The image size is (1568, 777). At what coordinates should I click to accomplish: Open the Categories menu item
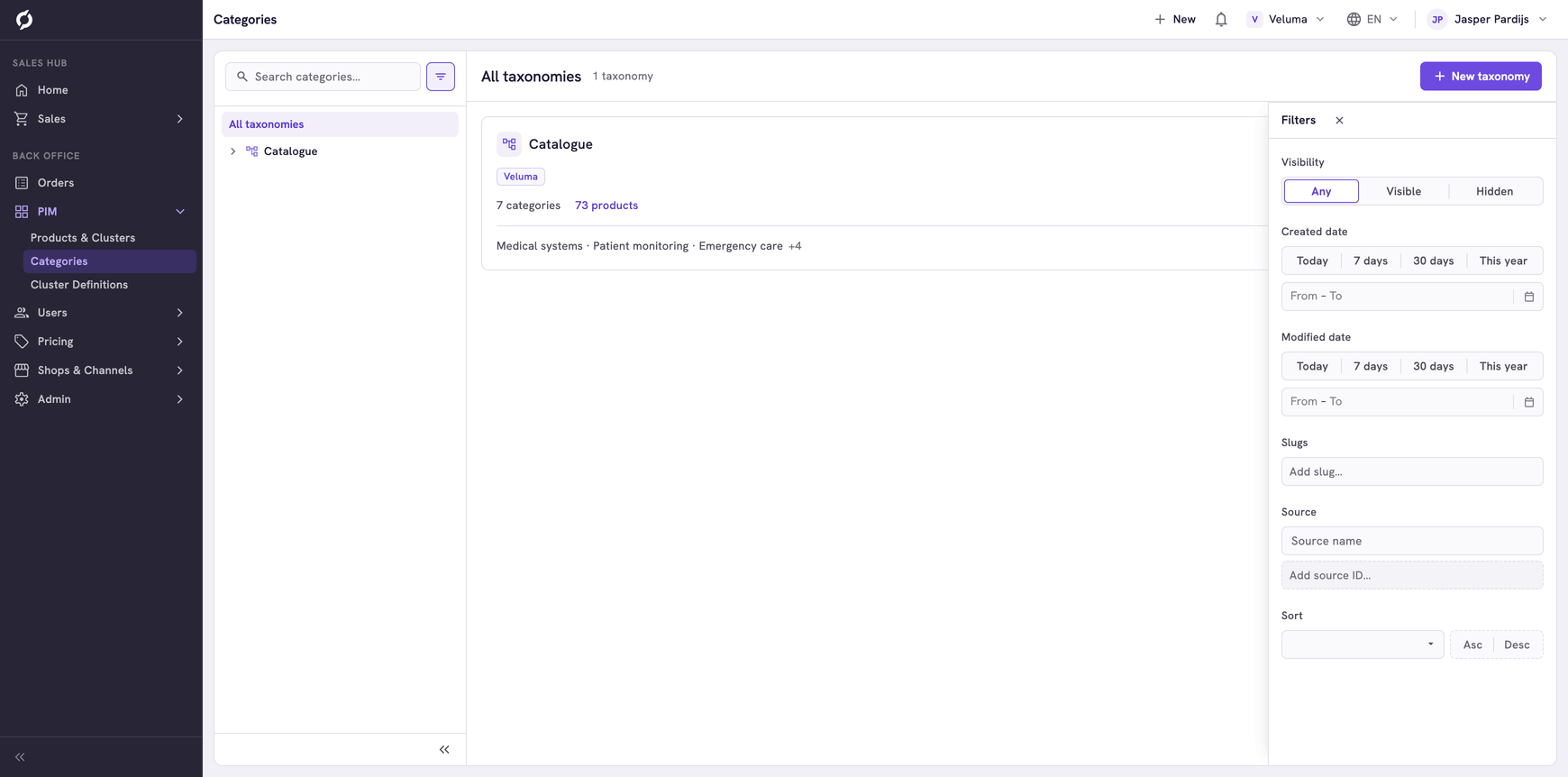click(x=110, y=261)
